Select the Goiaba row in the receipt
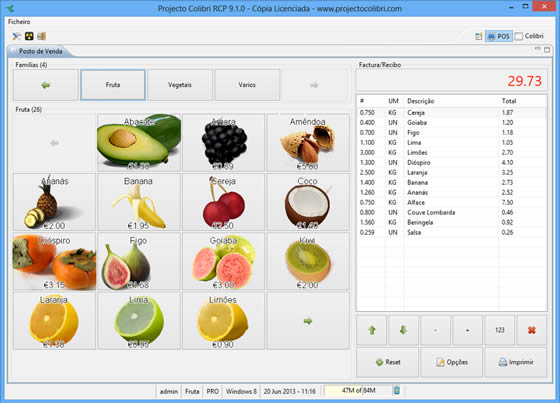Viewport: 560px width, 403px height. coord(451,123)
